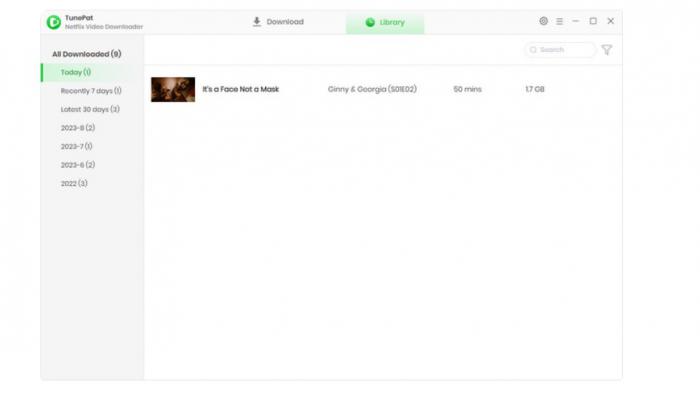The image size is (700, 402).
Task: Select the 2023-6 (2) group
Action: (x=78, y=165)
